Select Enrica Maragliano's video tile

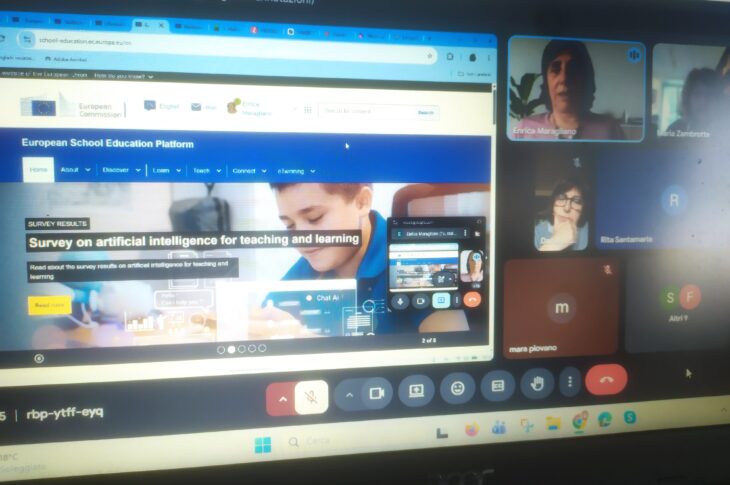tap(576, 88)
